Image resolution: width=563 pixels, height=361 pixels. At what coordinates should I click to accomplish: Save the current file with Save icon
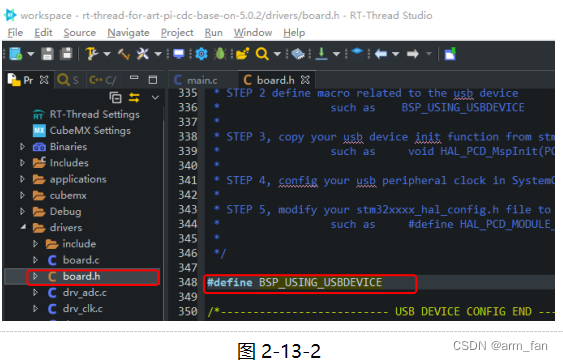(47, 54)
